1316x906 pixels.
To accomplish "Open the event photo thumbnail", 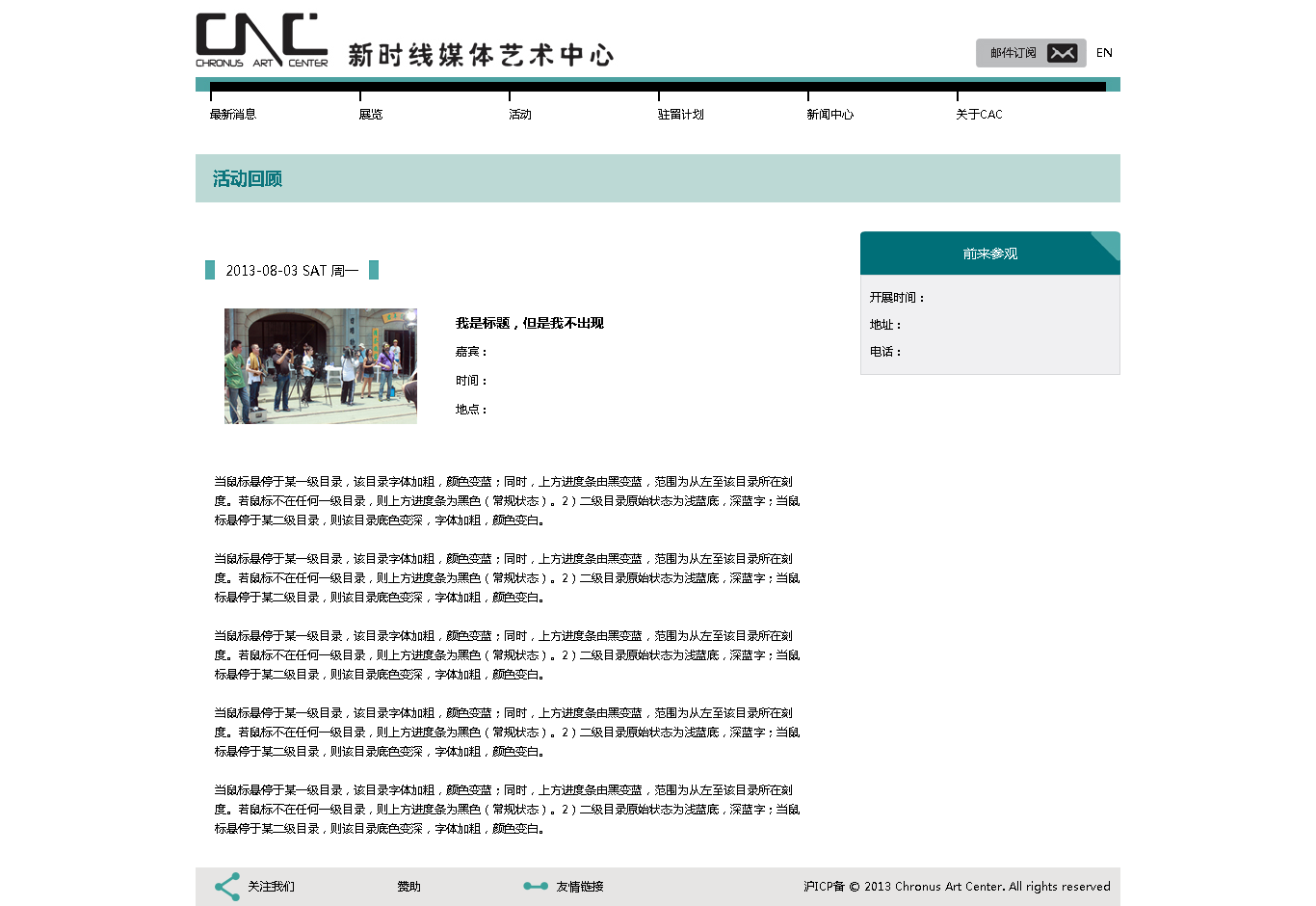I will 321,366.
